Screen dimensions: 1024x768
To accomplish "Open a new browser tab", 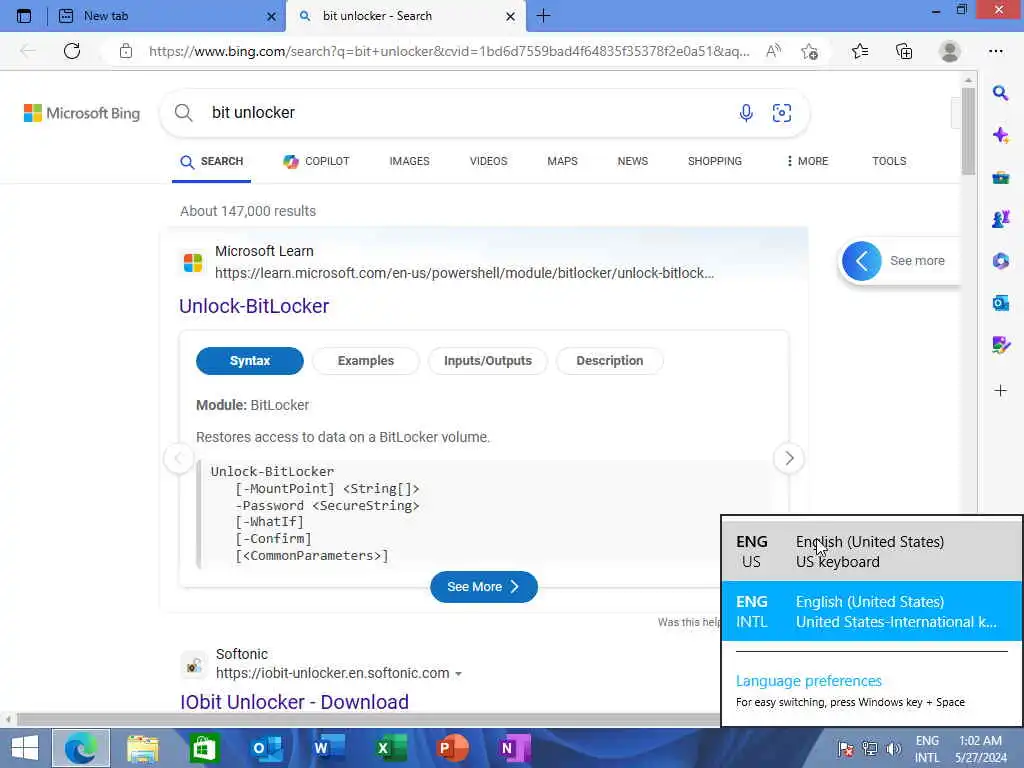I will [x=543, y=16].
